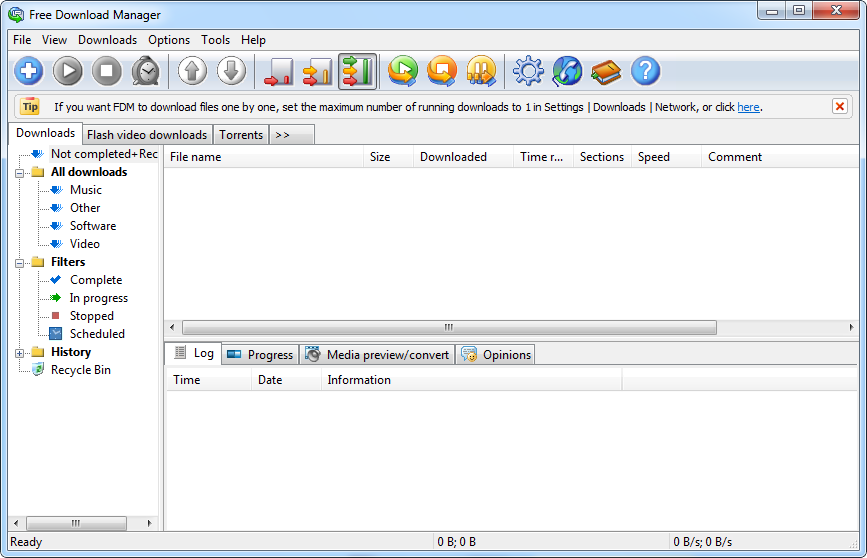Open the Tools menu

coord(215,40)
